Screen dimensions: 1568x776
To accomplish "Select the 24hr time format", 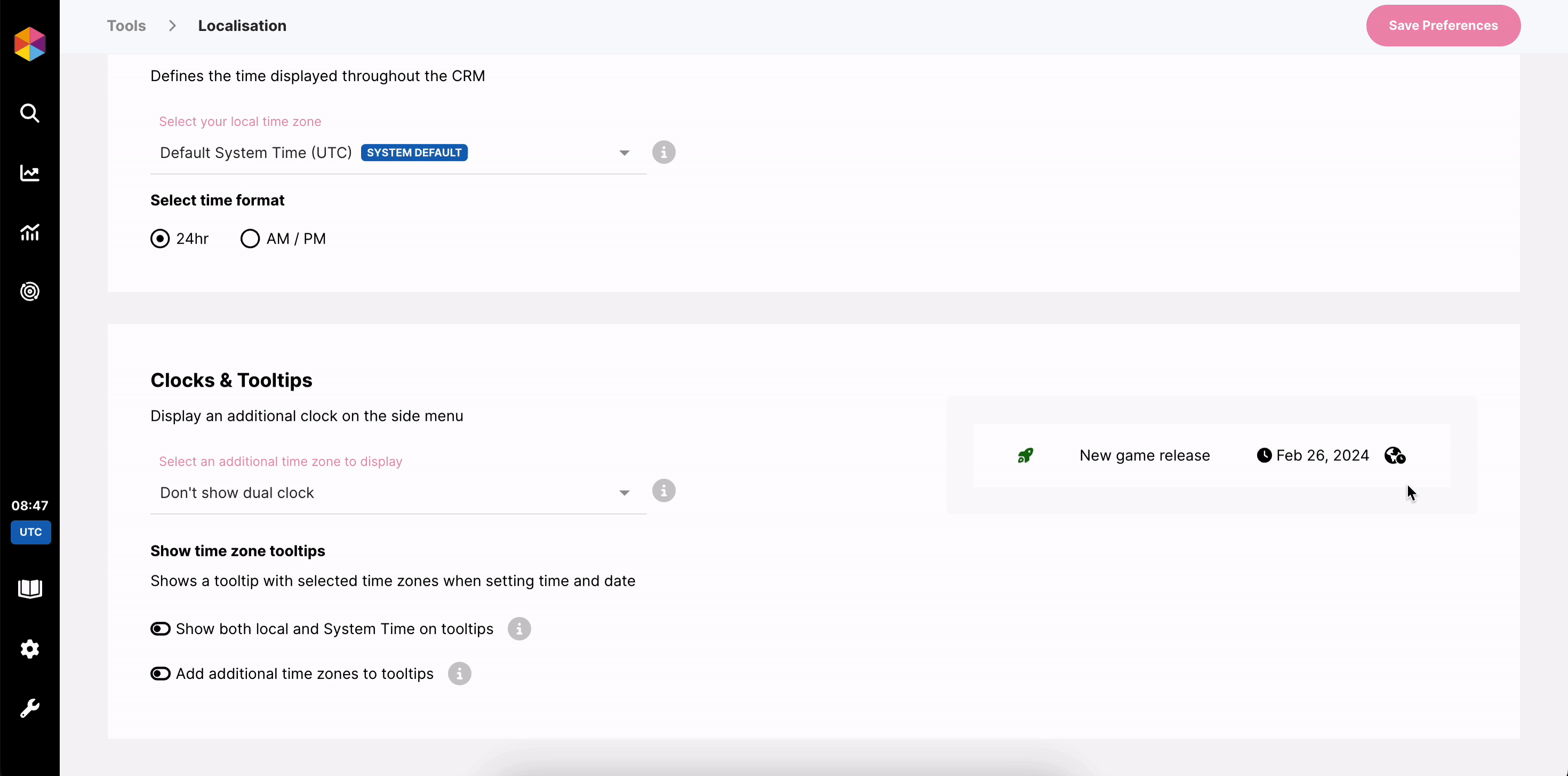I will 160,238.
